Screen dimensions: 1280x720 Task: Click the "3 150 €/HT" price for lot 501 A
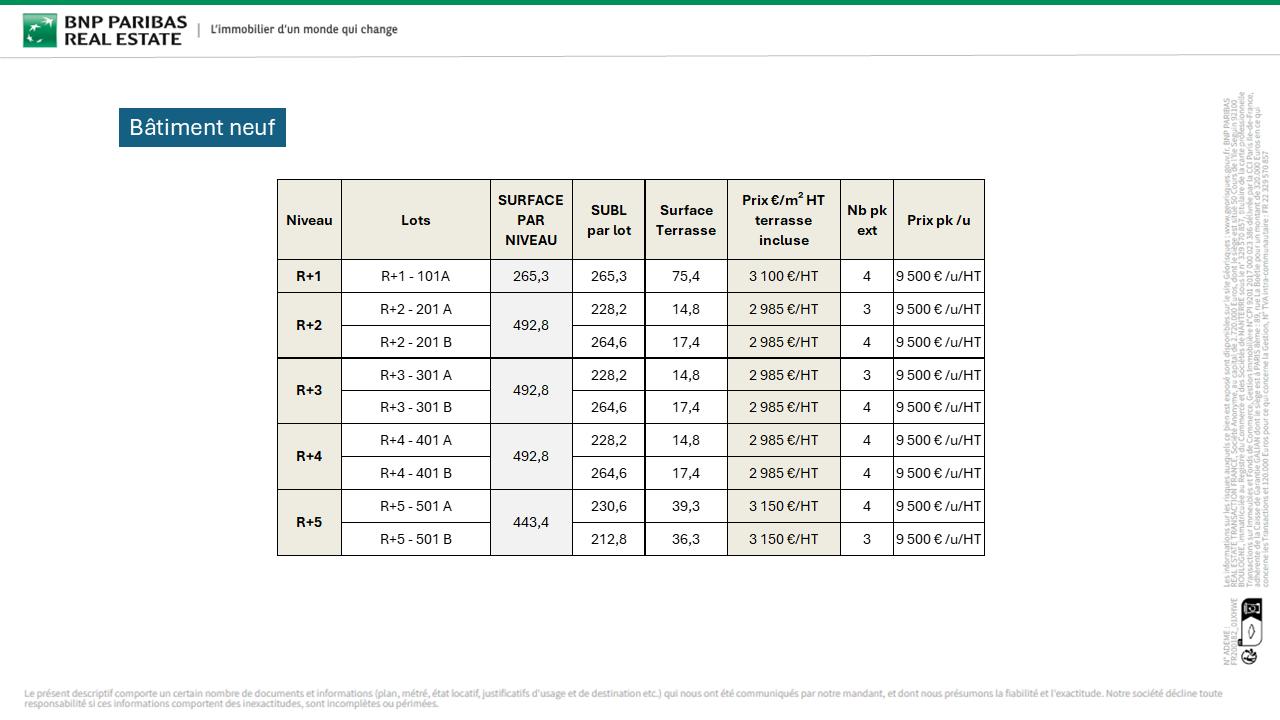point(784,506)
